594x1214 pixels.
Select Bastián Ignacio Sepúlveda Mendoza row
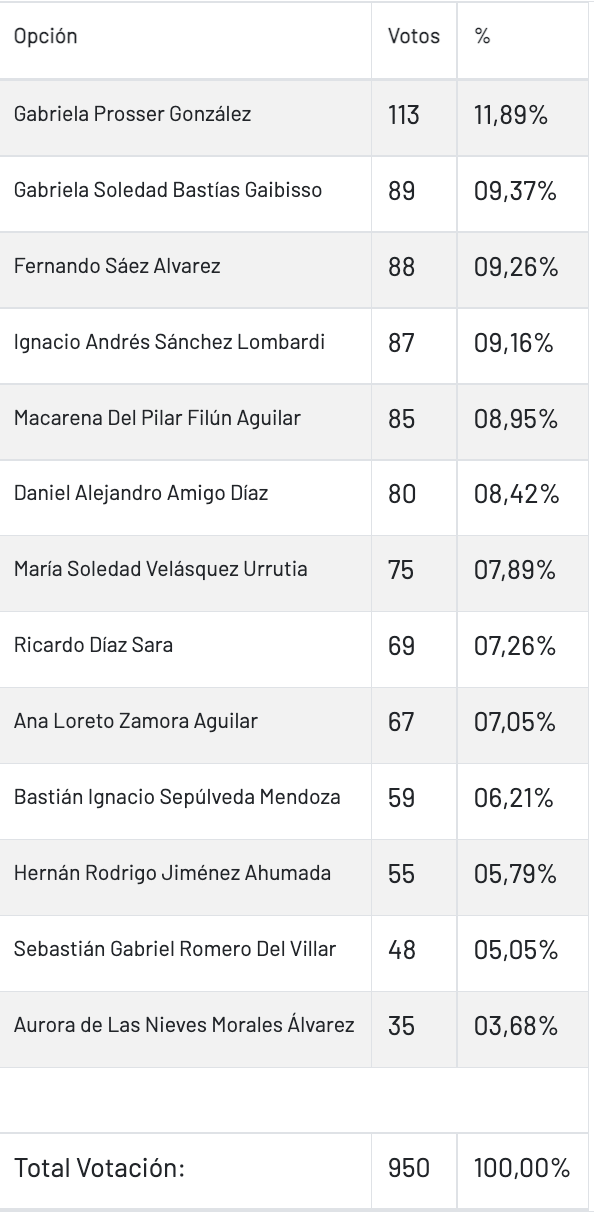[x=297, y=799]
